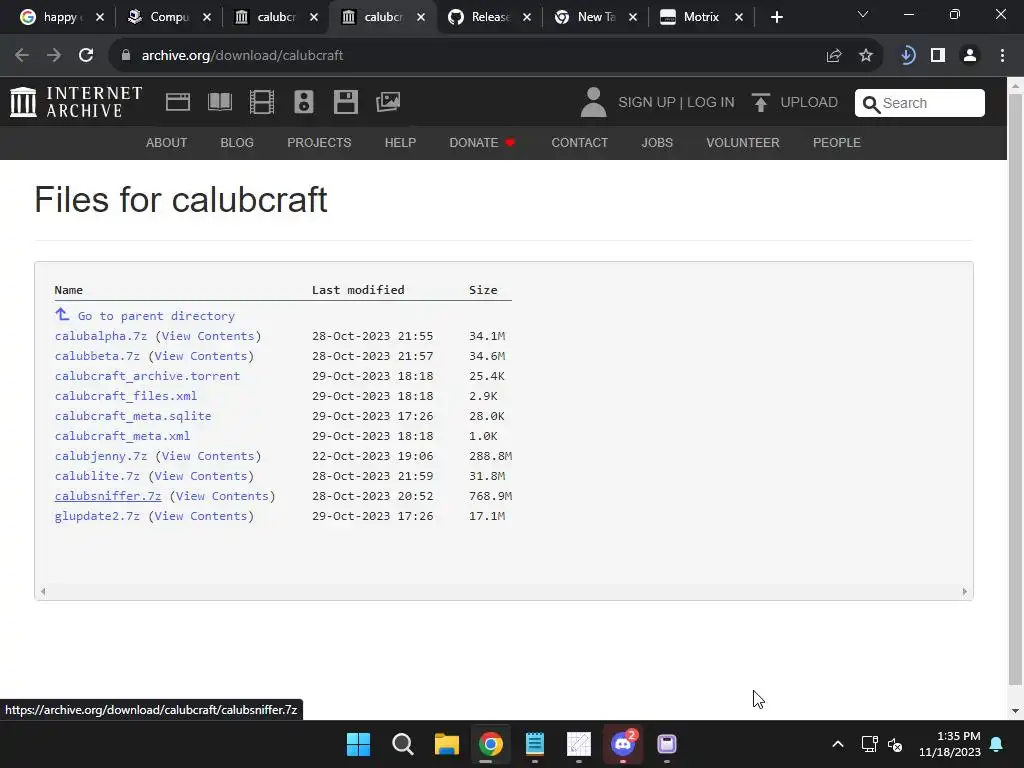Close the Motrix tab
This screenshot has width=1024, height=768.
click(739, 18)
